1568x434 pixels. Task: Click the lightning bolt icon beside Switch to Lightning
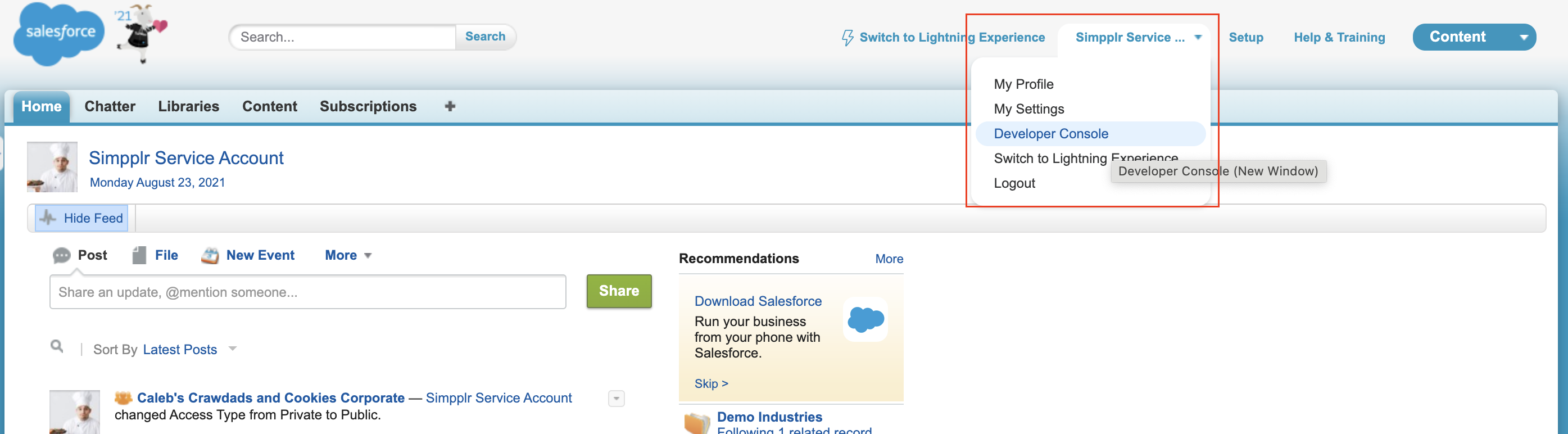tap(848, 38)
